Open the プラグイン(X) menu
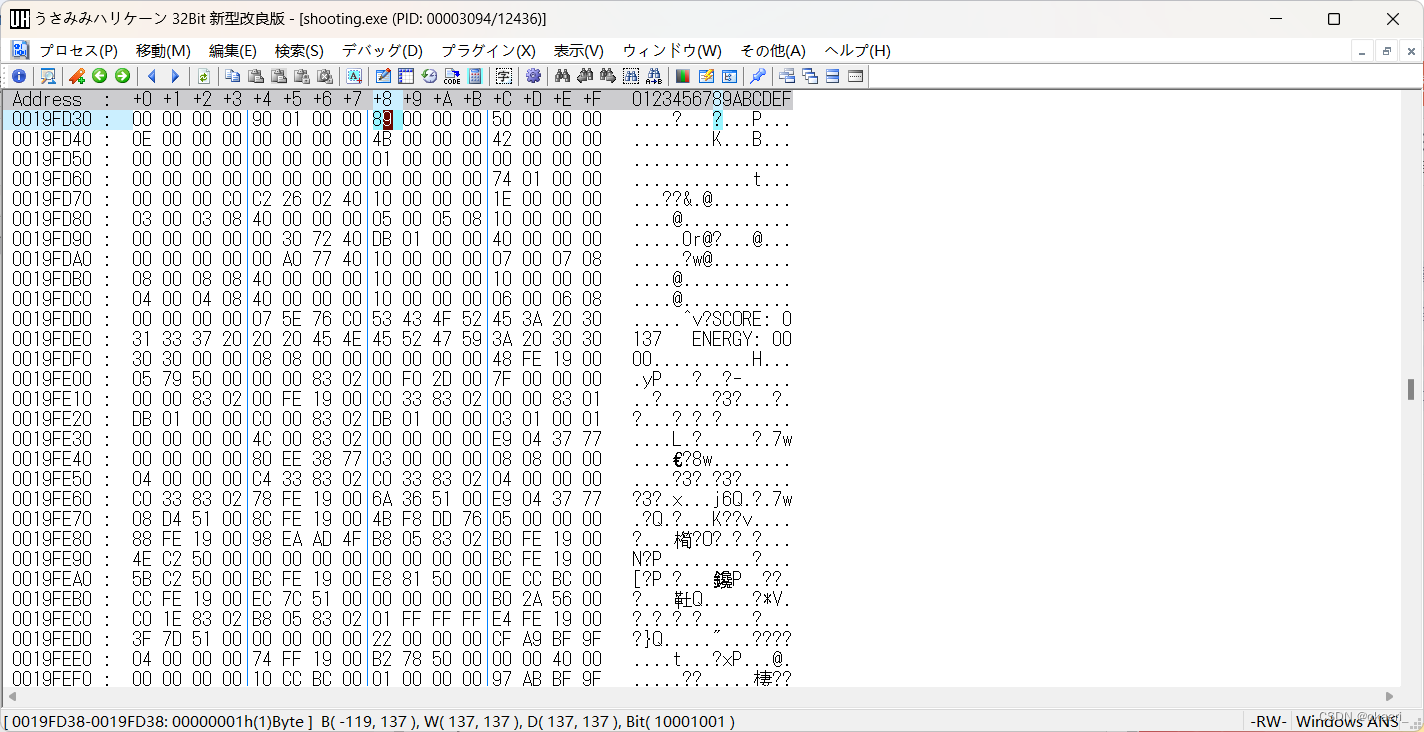This screenshot has width=1424, height=732. click(x=488, y=50)
